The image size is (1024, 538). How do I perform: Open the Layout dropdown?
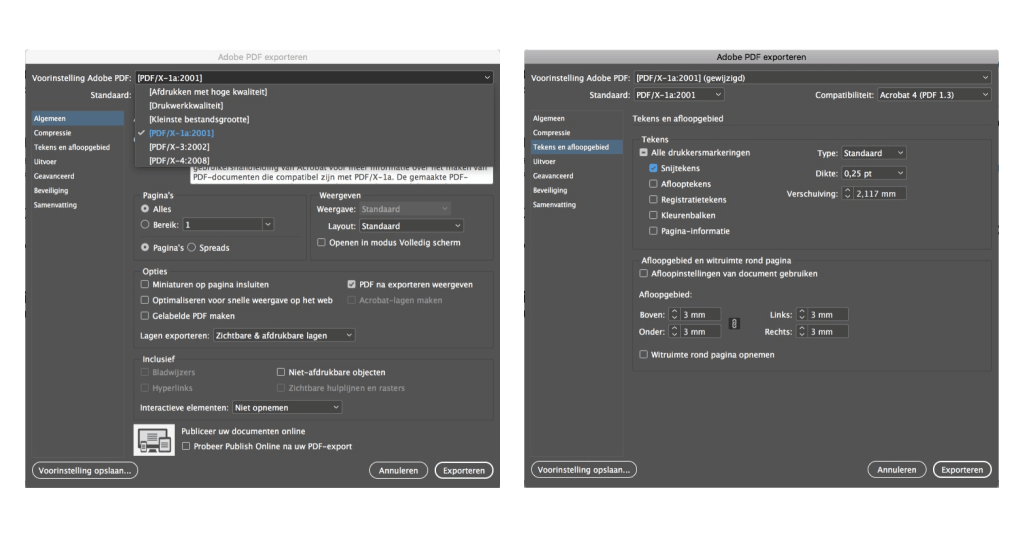411,226
